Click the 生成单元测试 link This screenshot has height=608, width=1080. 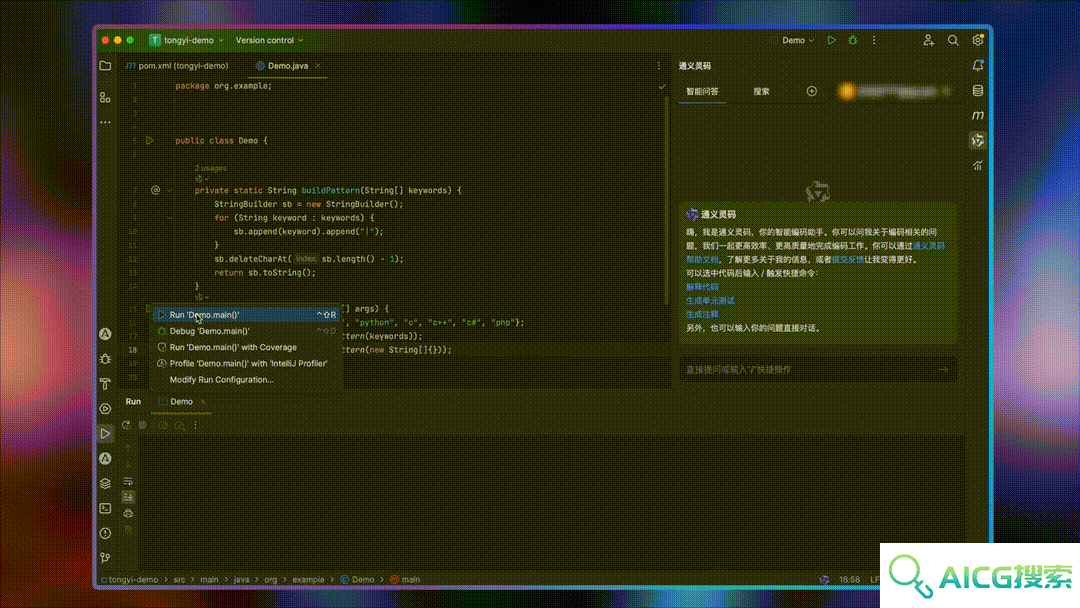pyautogui.click(x=710, y=301)
